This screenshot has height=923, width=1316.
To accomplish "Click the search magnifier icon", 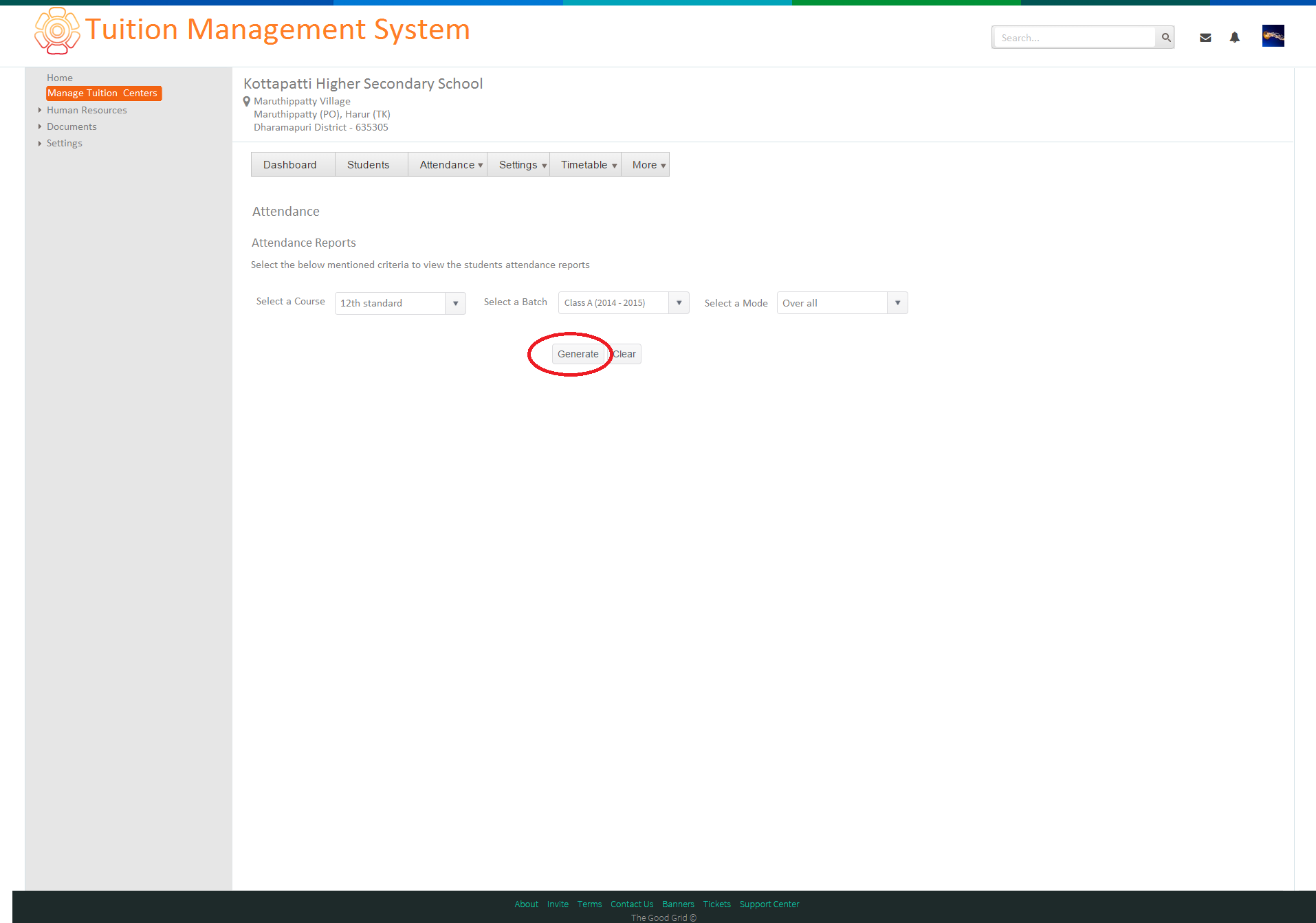I will 1165,38.
